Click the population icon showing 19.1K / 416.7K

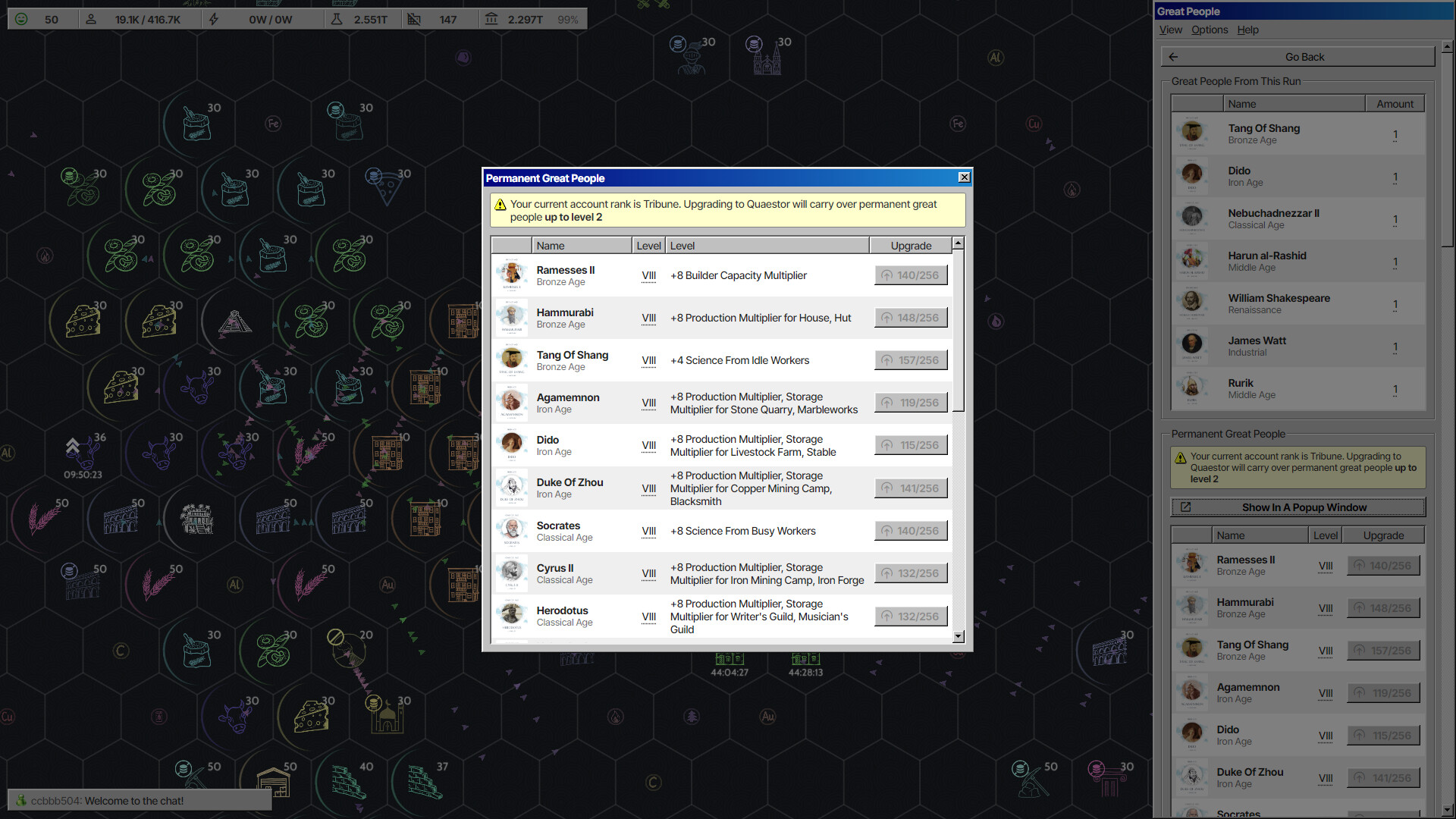pyautogui.click(x=91, y=19)
